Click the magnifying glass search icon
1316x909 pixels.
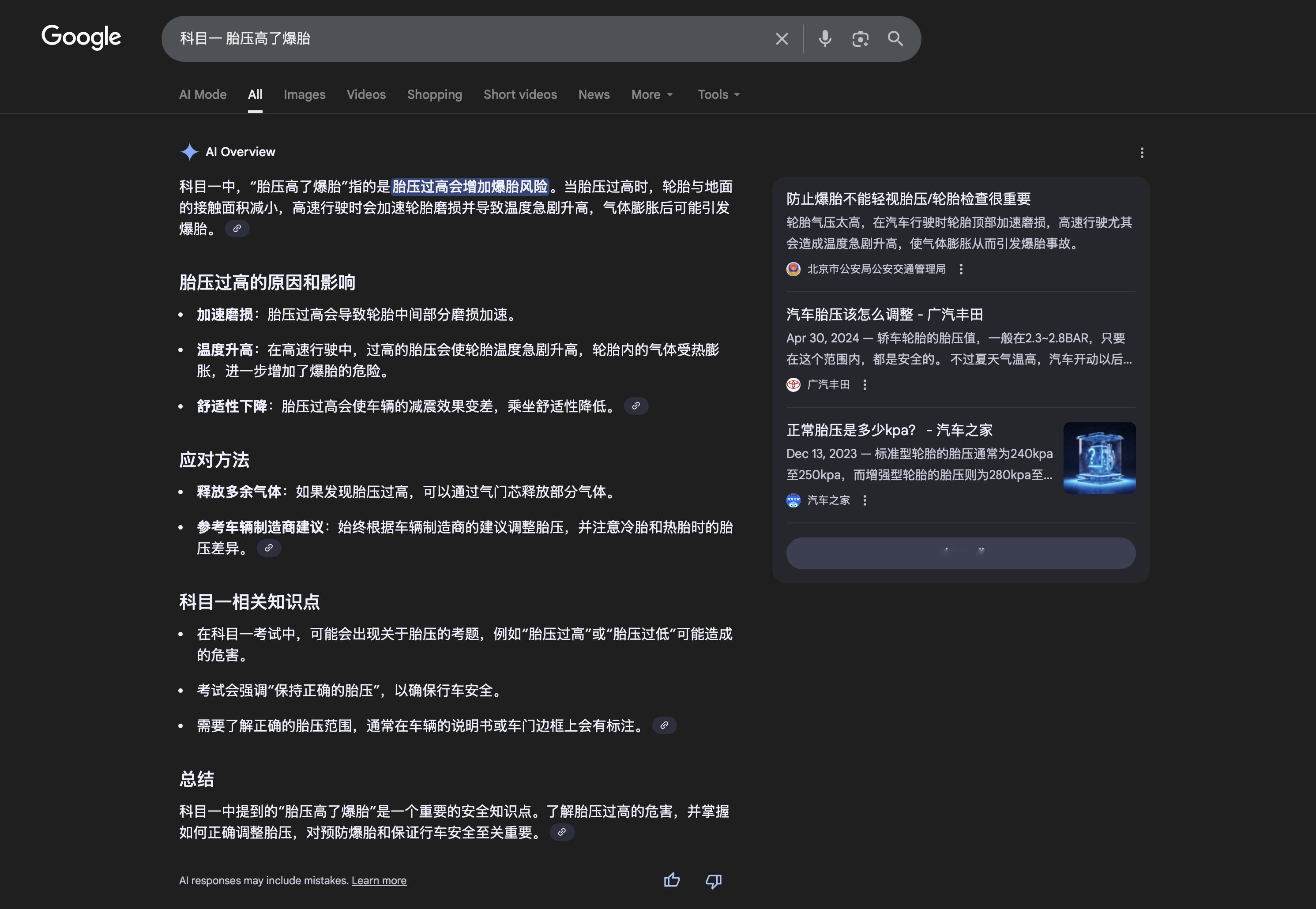(895, 39)
